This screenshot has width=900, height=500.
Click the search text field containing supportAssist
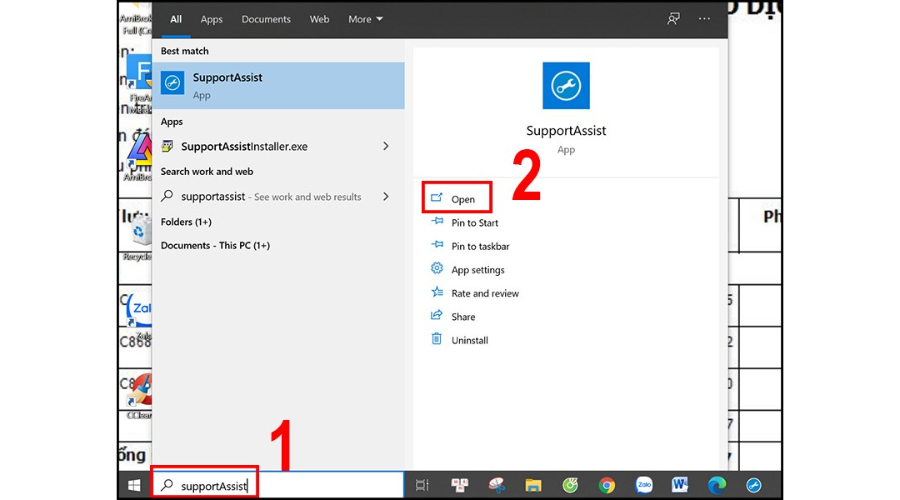(278, 486)
